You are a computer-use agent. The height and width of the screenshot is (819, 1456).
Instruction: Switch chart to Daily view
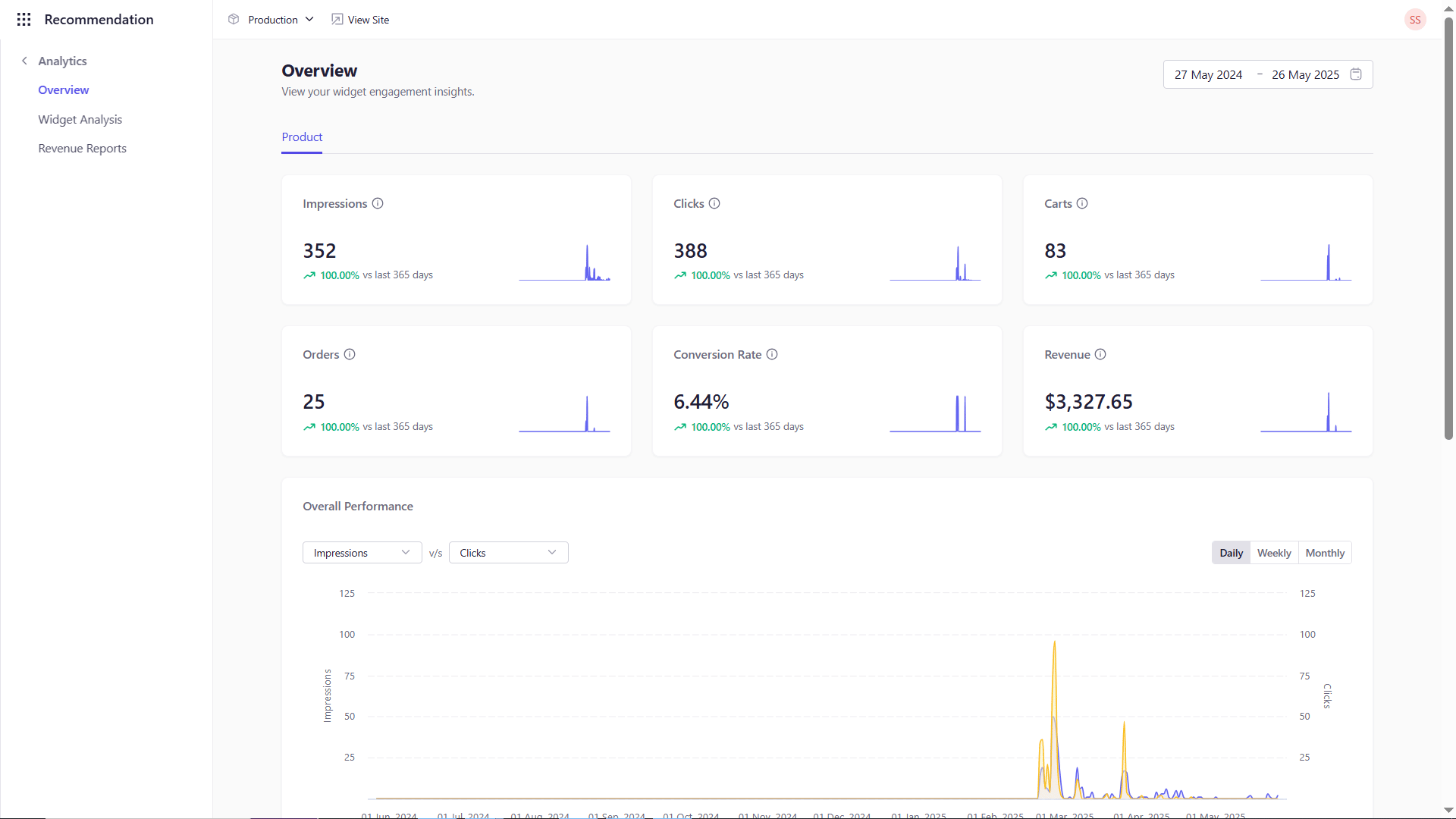[x=1231, y=553]
